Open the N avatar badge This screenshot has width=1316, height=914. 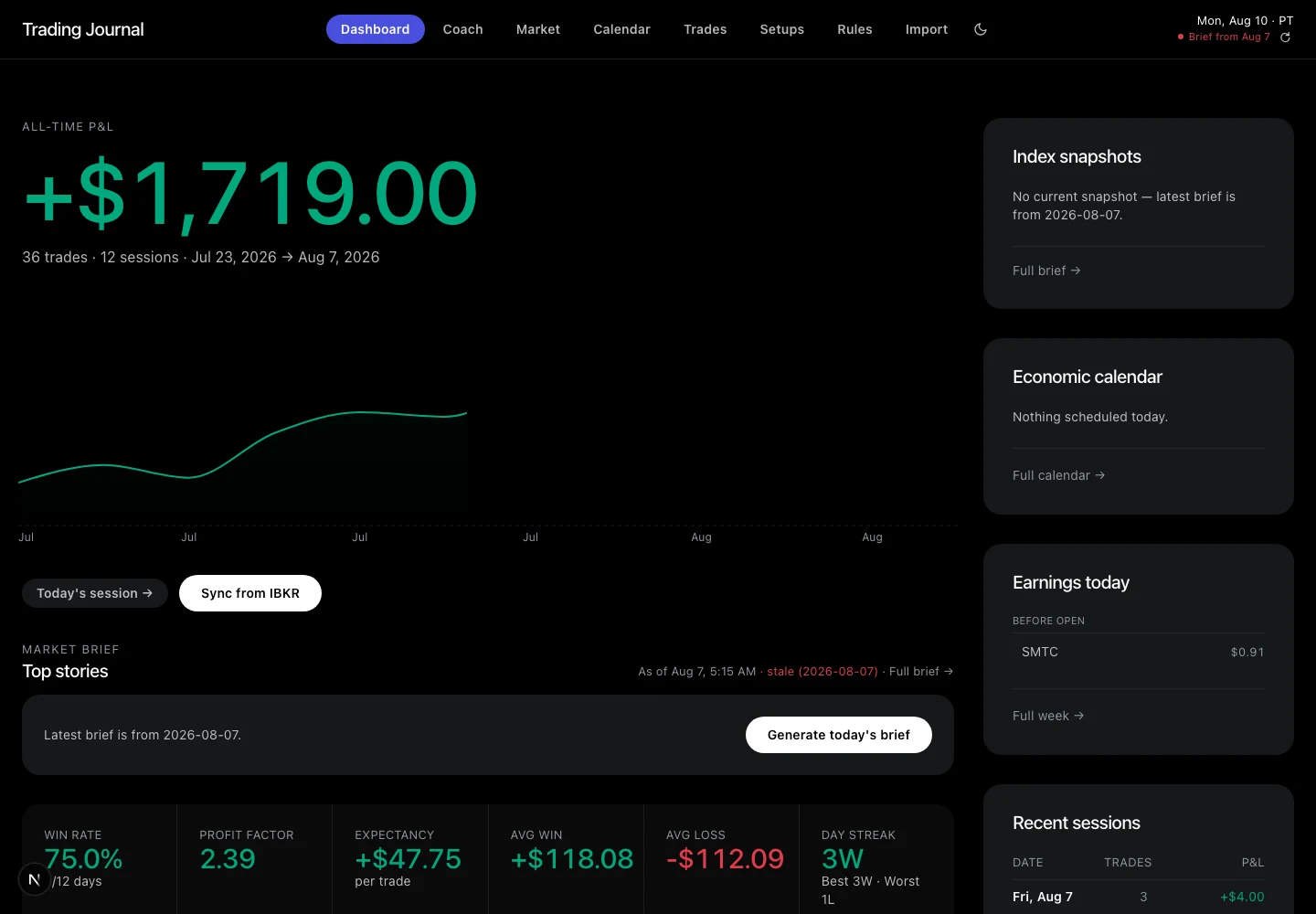click(x=35, y=879)
